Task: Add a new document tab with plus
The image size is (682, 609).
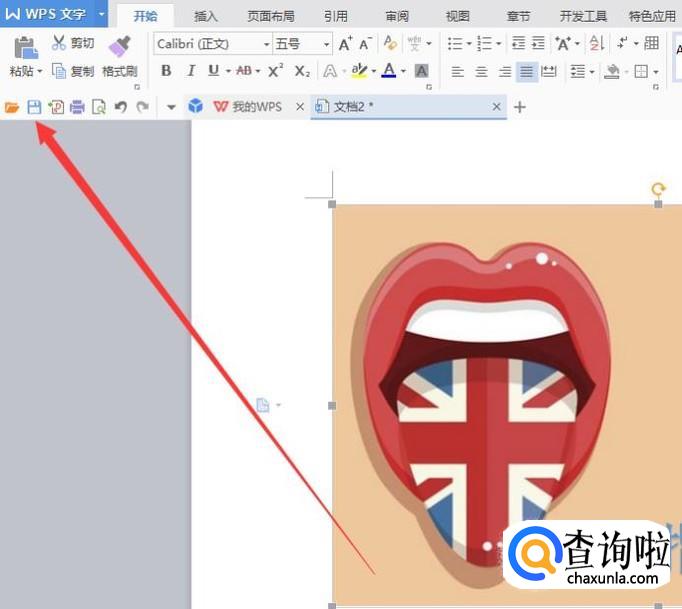Action: [x=519, y=107]
